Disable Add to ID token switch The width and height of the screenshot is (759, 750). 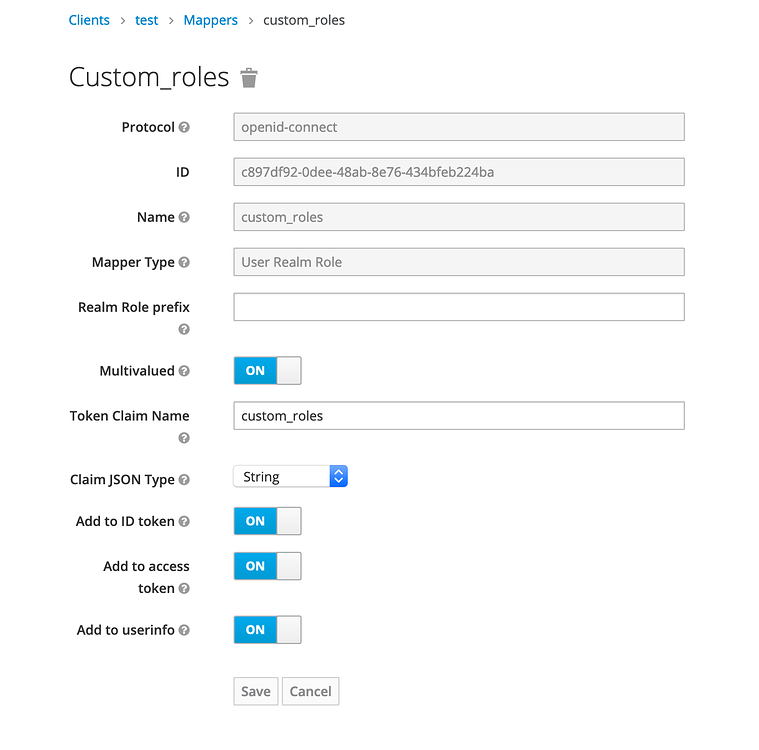click(x=268, y=521)
